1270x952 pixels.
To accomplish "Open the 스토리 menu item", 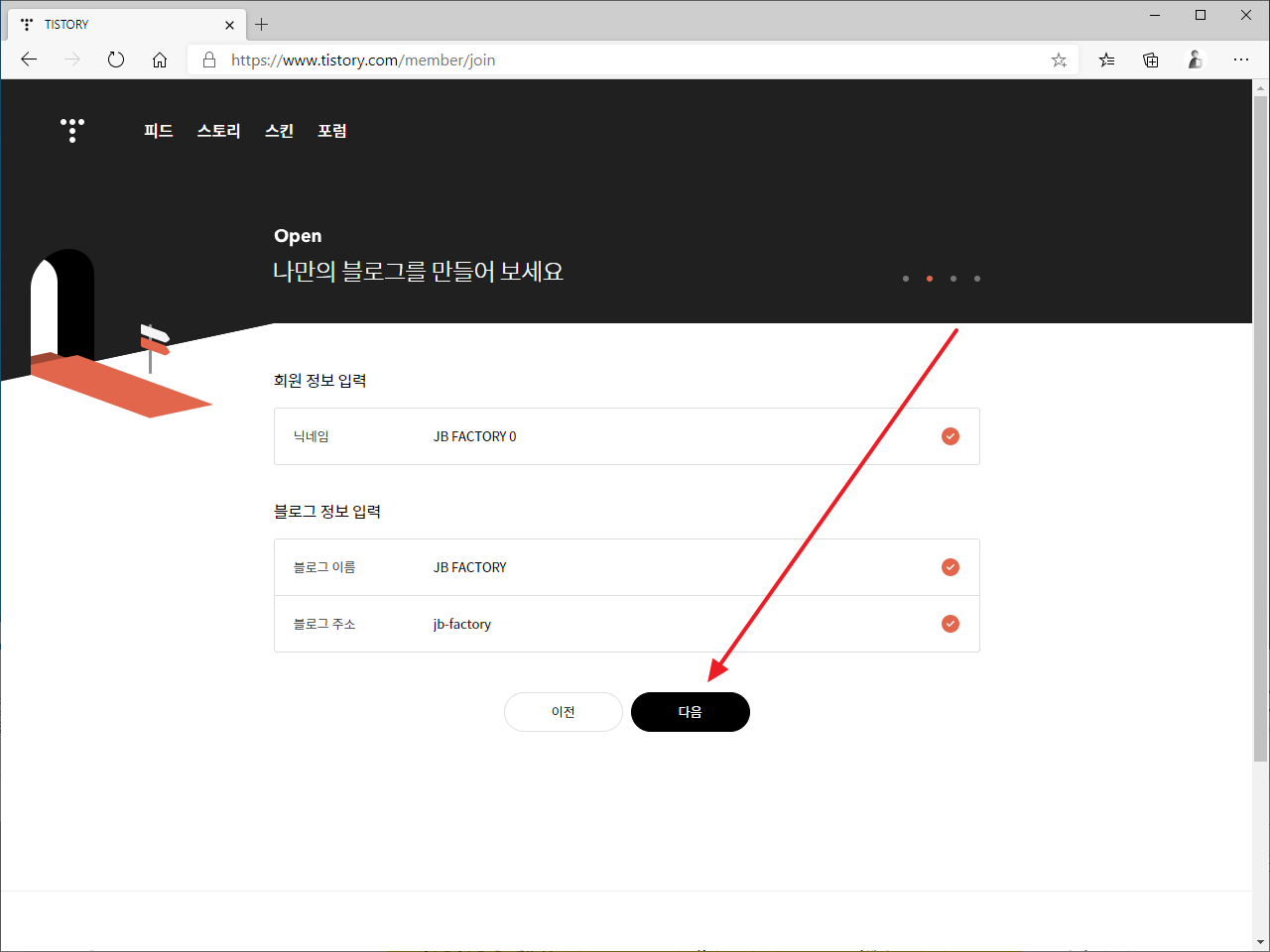I will tap(219, 131).
